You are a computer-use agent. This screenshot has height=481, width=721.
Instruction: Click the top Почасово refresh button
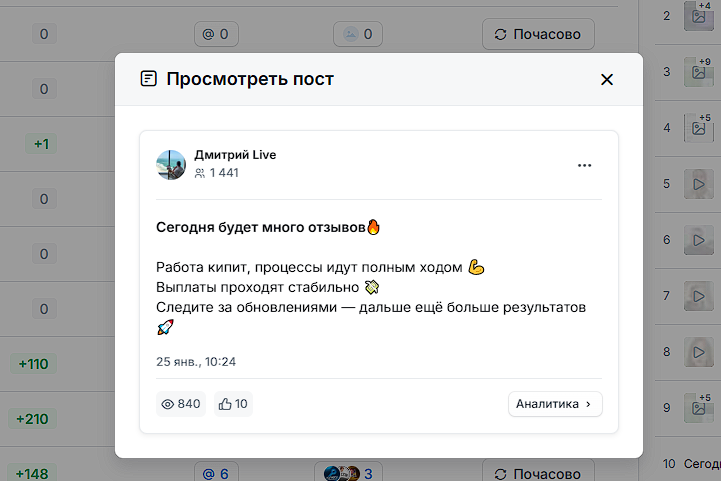click(538, 34)
